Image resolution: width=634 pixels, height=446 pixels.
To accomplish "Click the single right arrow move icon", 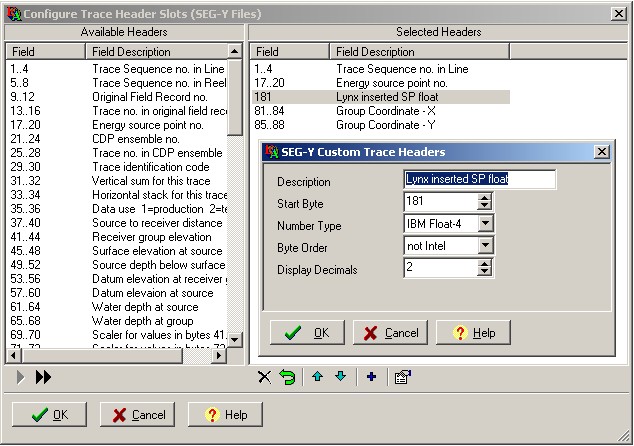I will tap(20, 377).
